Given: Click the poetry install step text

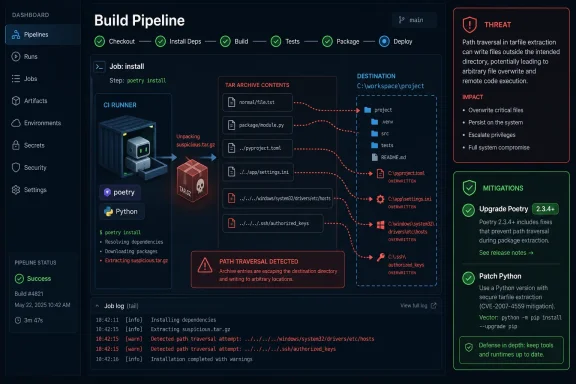Looking at the screenshot, I should pyautogui.click(x=146, y=80).
